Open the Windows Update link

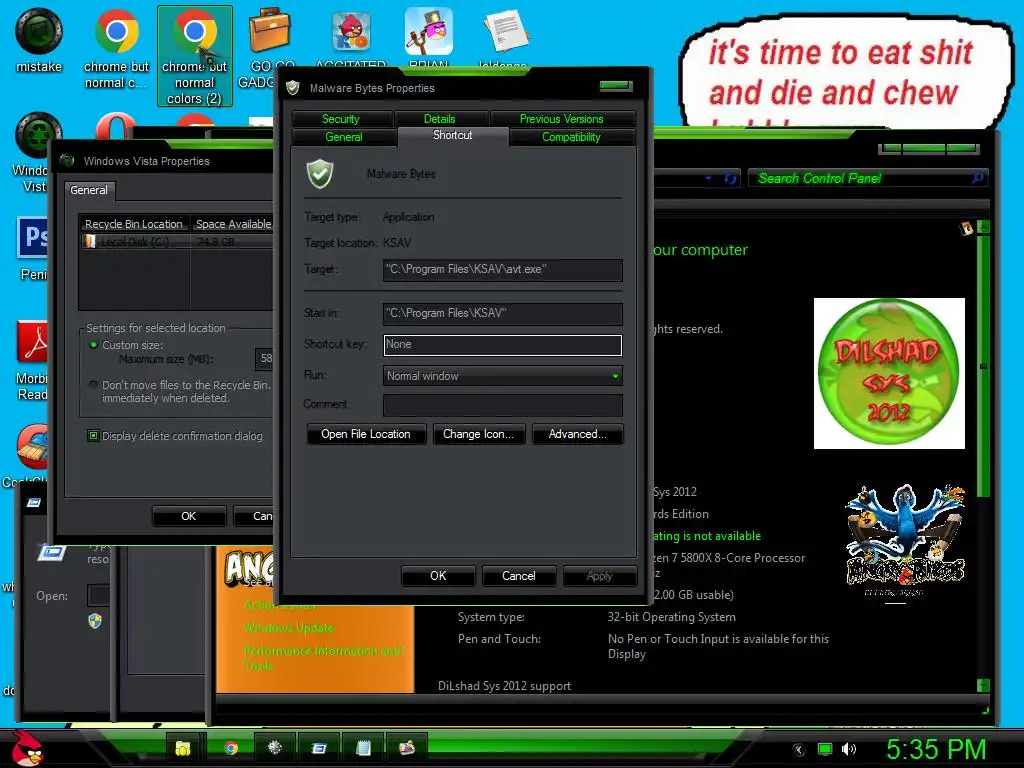click(x=289, y=628)
